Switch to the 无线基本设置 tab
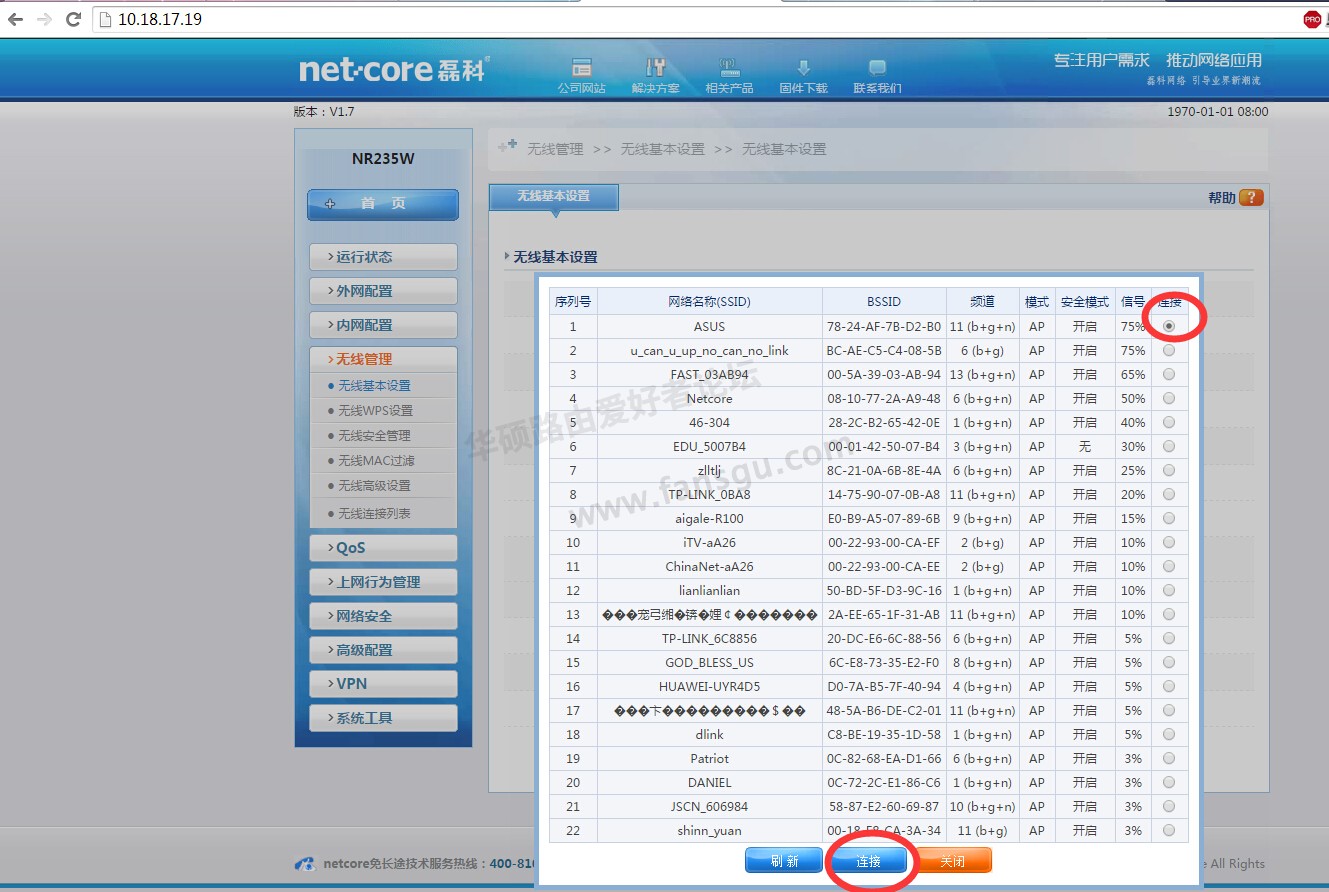1329x892 pixels. [554, 197]
